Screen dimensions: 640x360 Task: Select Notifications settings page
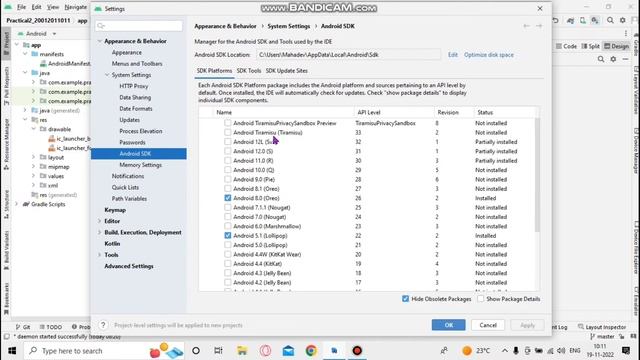click(128, 176)
